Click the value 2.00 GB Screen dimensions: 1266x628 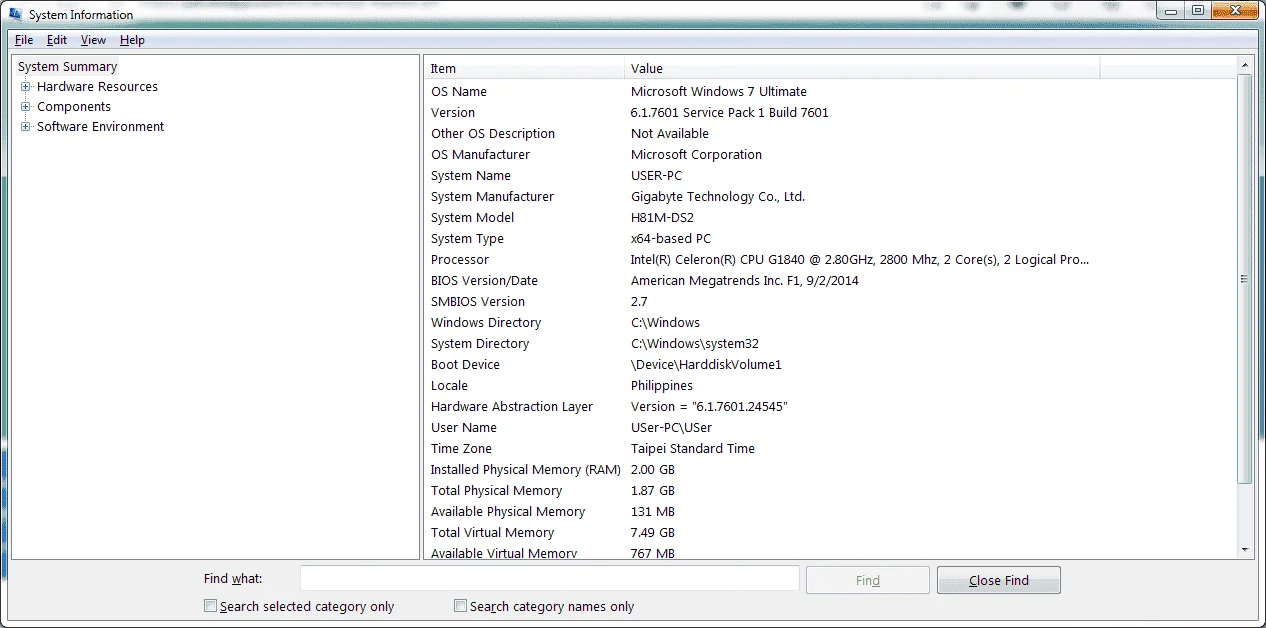tap(653, 470)
